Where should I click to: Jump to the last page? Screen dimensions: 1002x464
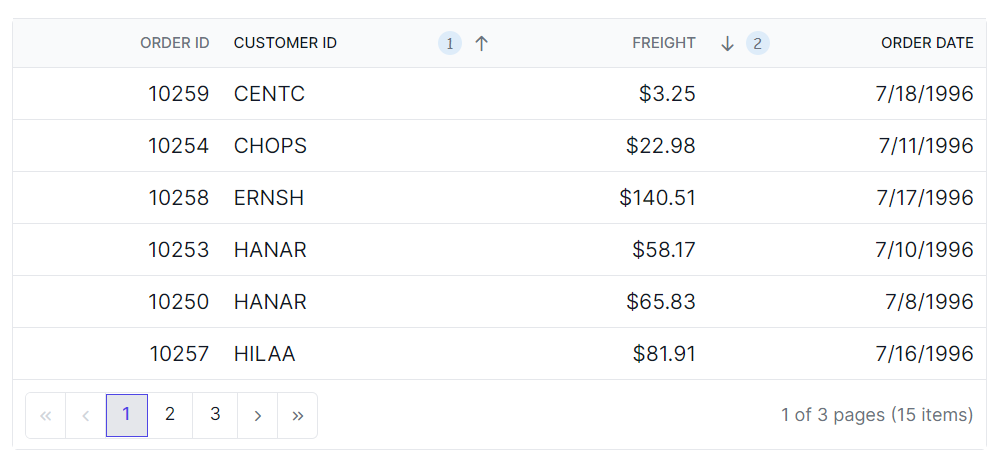pos(298,416)
